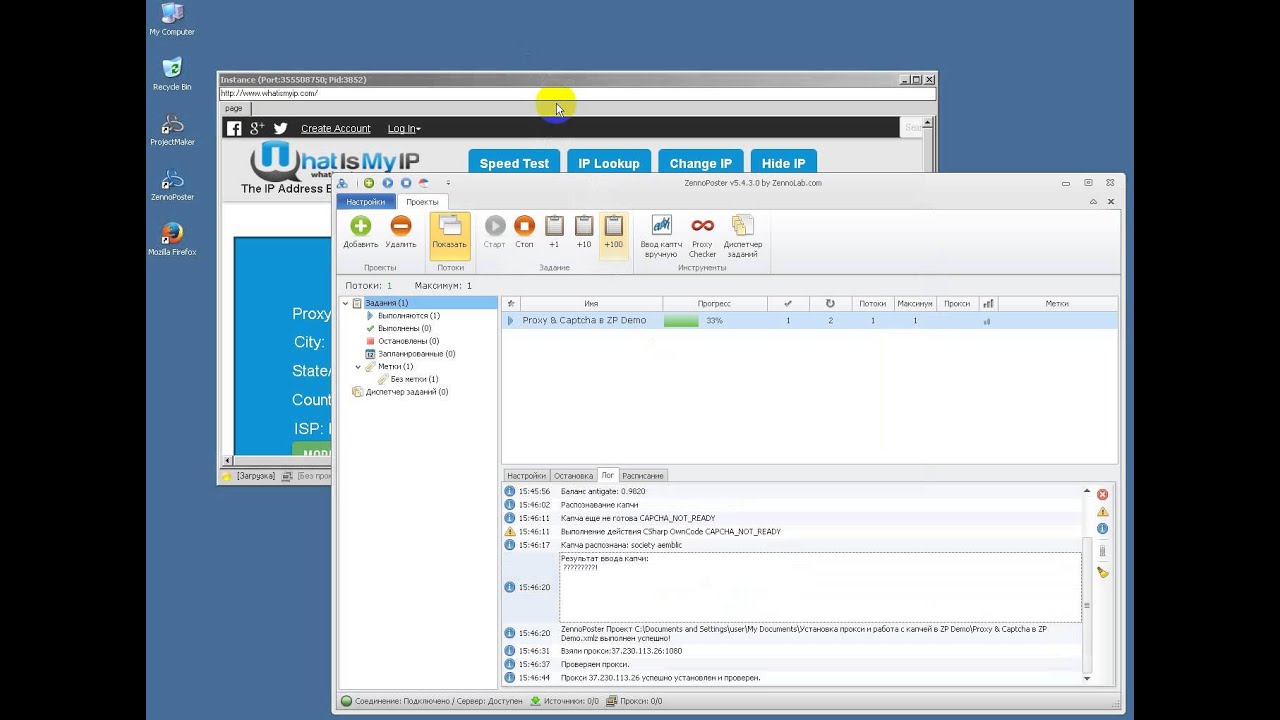Open the Расписание tab
1280x720 pixels.
click(x=643, y=476)
